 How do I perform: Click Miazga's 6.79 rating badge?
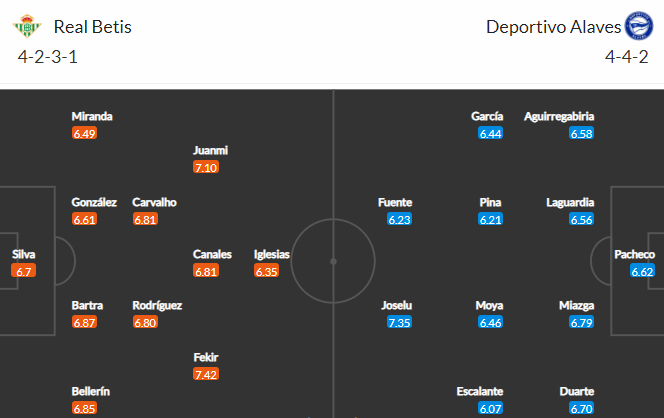(x=581, y=322)
